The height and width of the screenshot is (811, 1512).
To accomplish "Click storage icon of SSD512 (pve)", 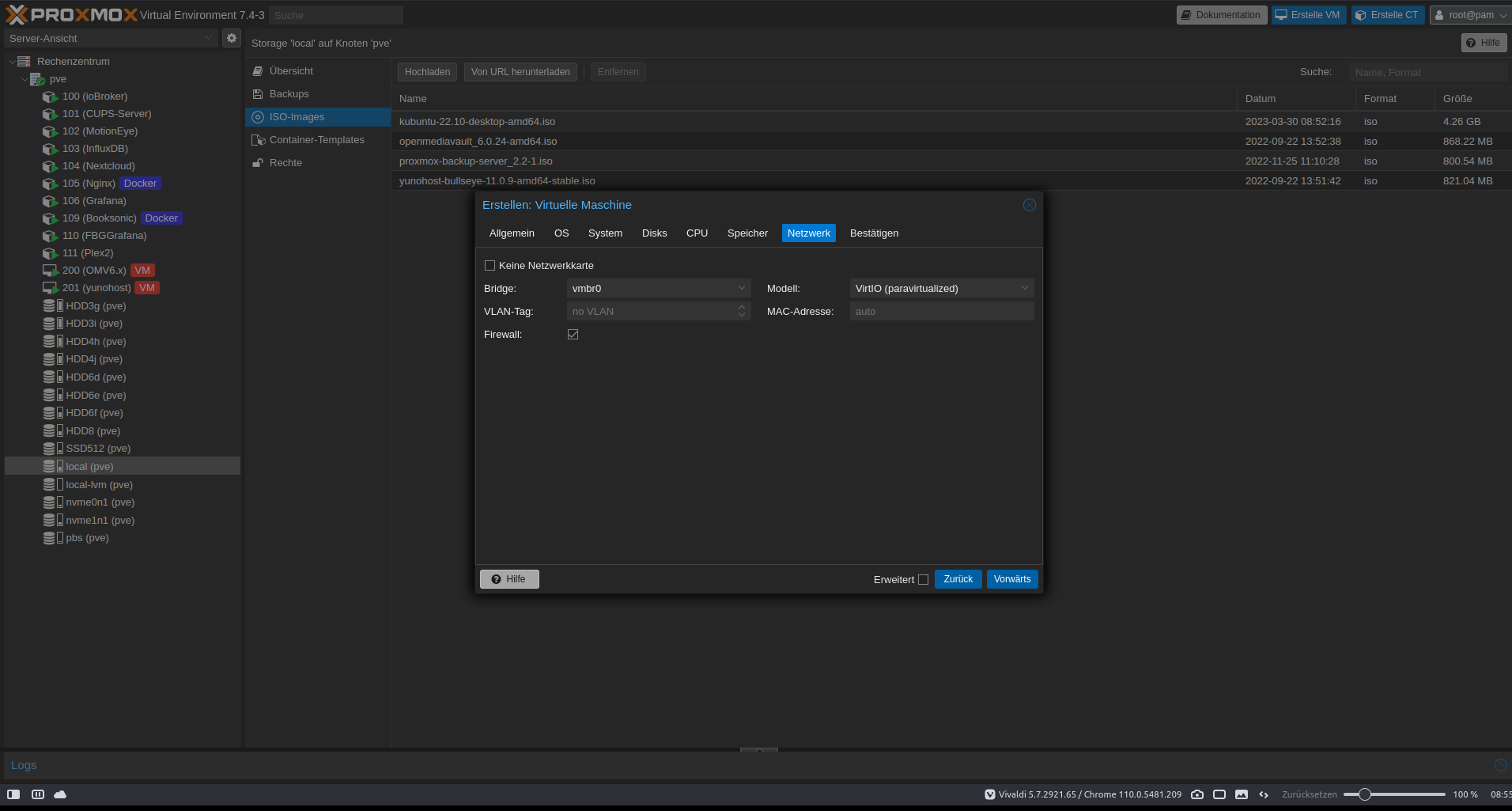I will (x=53, y=449).
